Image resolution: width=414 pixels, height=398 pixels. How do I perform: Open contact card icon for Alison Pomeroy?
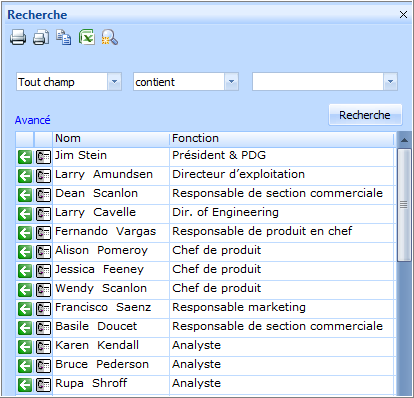tap(43, 252)
